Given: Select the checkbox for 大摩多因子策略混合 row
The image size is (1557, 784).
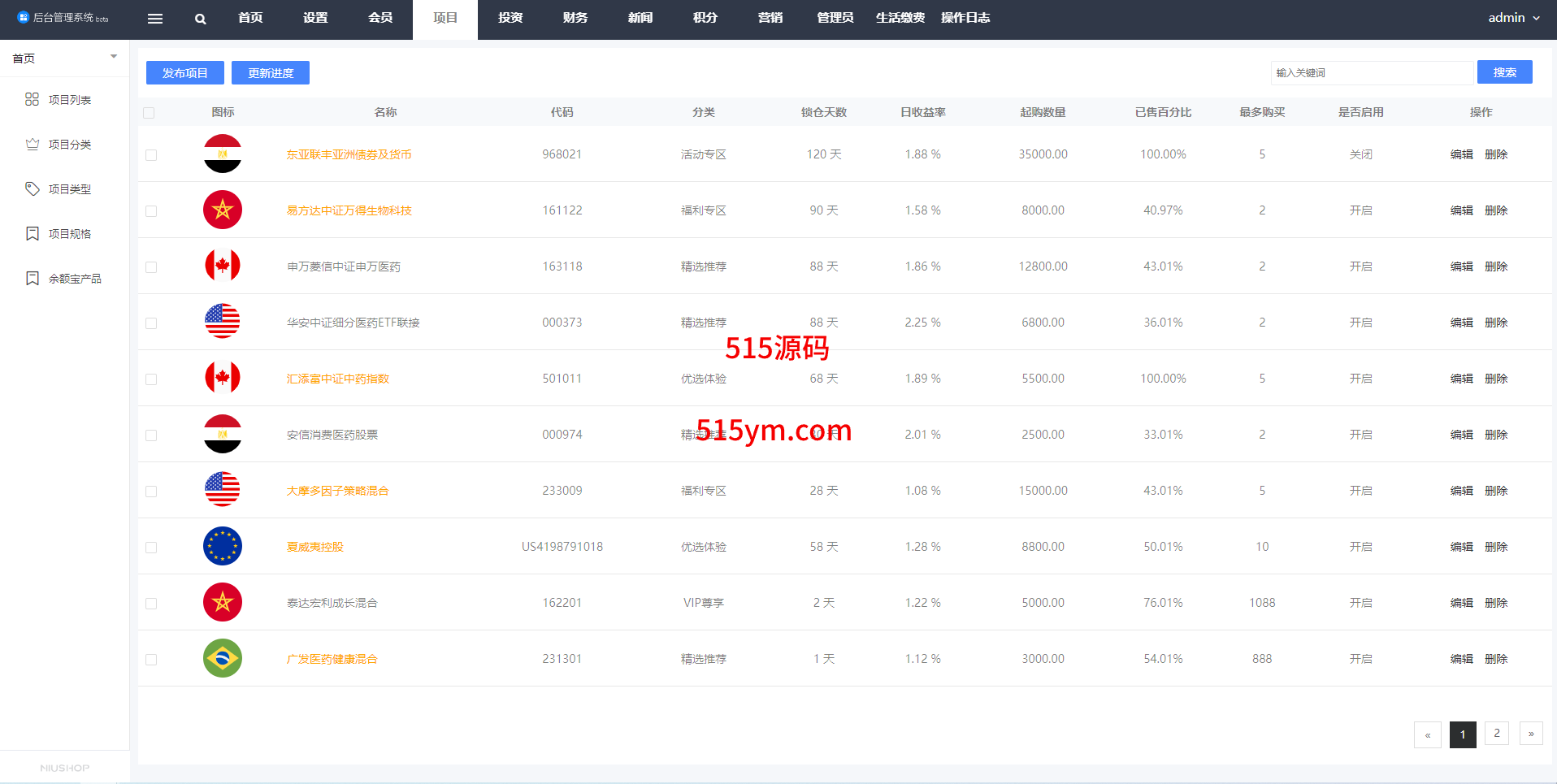Looking at the screenshot, I should pyautogui.click(x=151, y=492).
